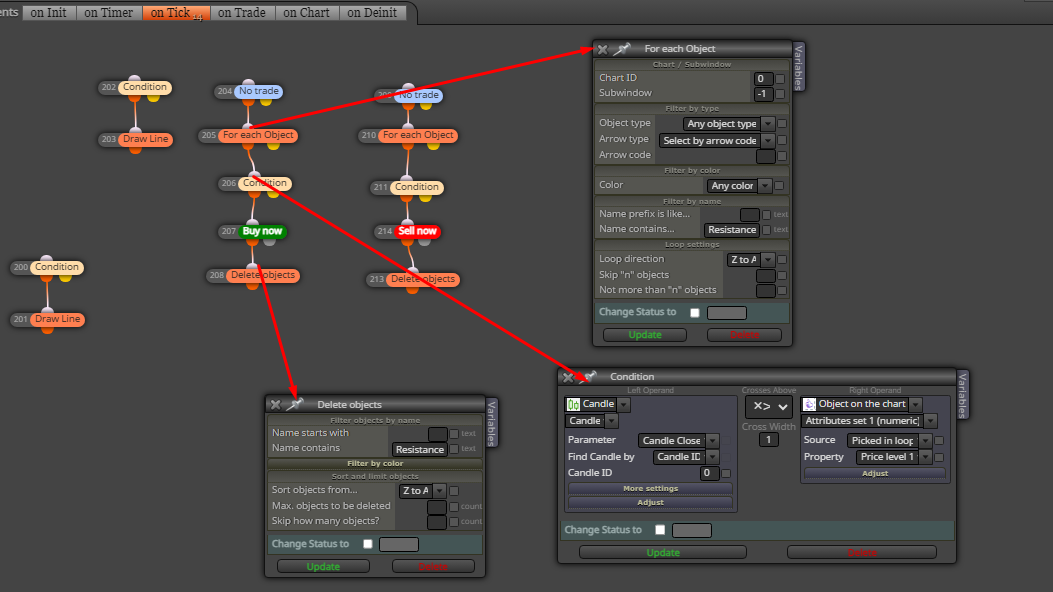The height and width of the screenshot is (592, 1053).
Task: Click Adjust under Right Operand
Action: click(x=874, y=473)
